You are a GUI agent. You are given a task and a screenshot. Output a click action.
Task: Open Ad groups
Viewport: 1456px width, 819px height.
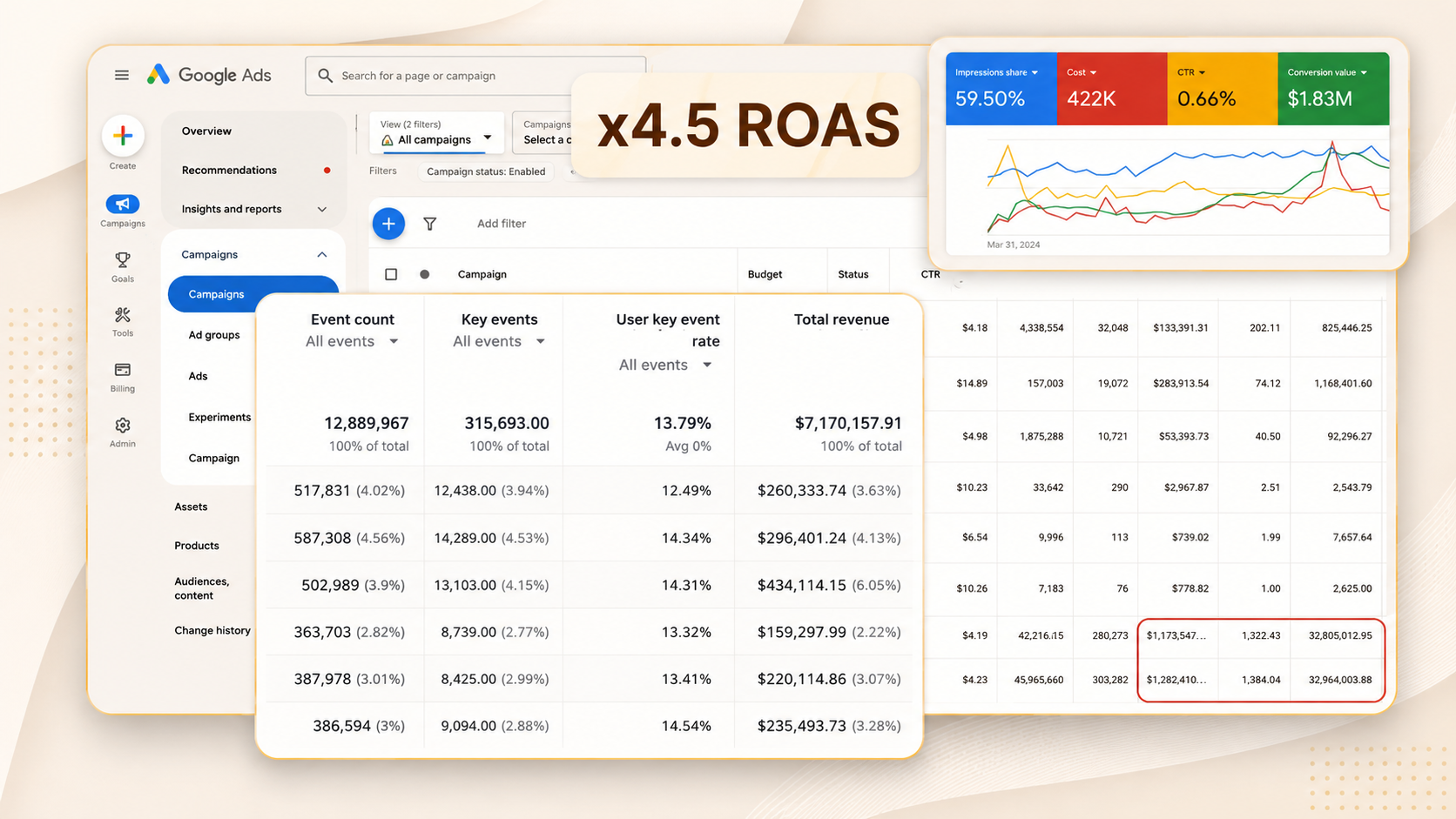(214, 335)
